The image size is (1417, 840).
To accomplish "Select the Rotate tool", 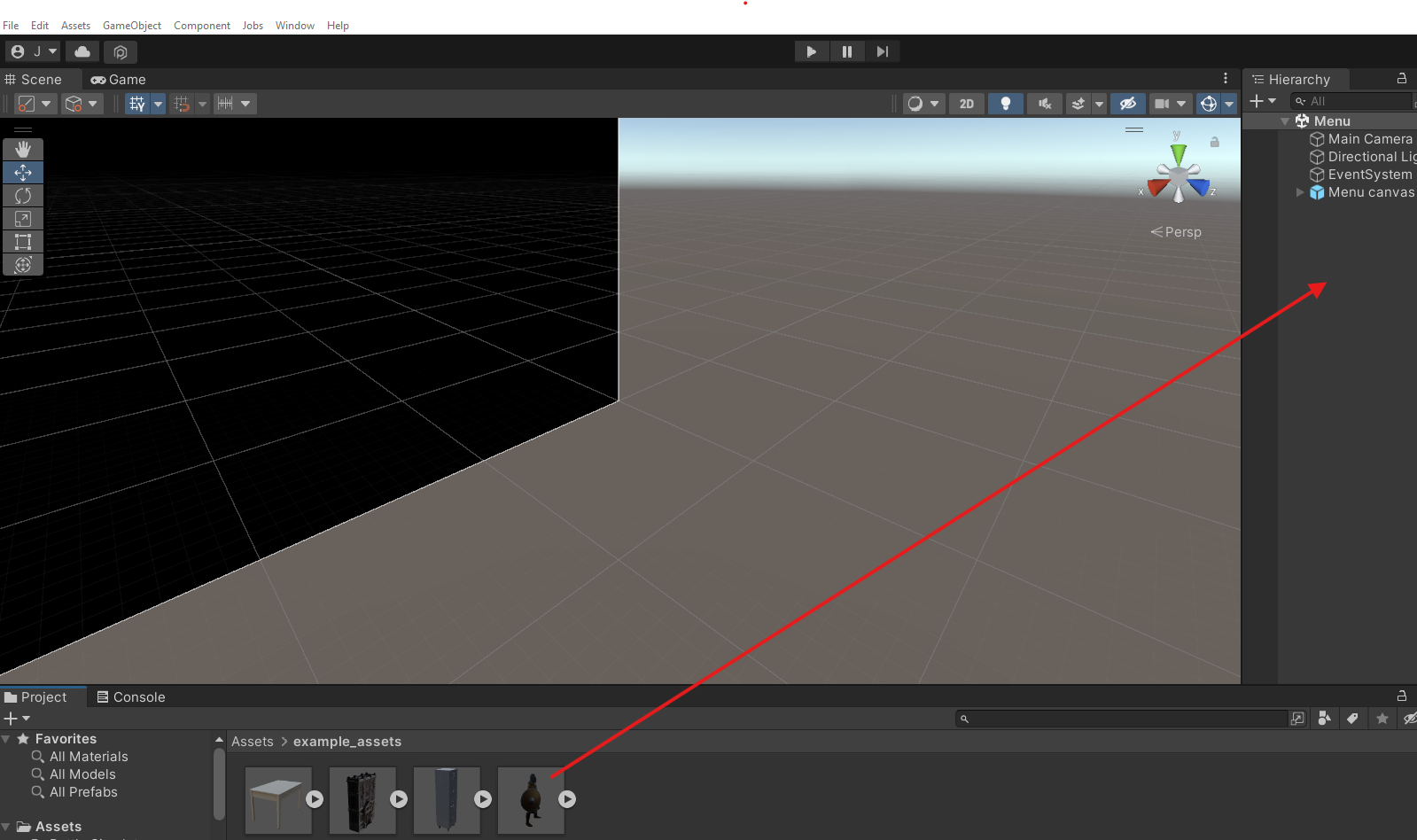I will tap(23, 196).
